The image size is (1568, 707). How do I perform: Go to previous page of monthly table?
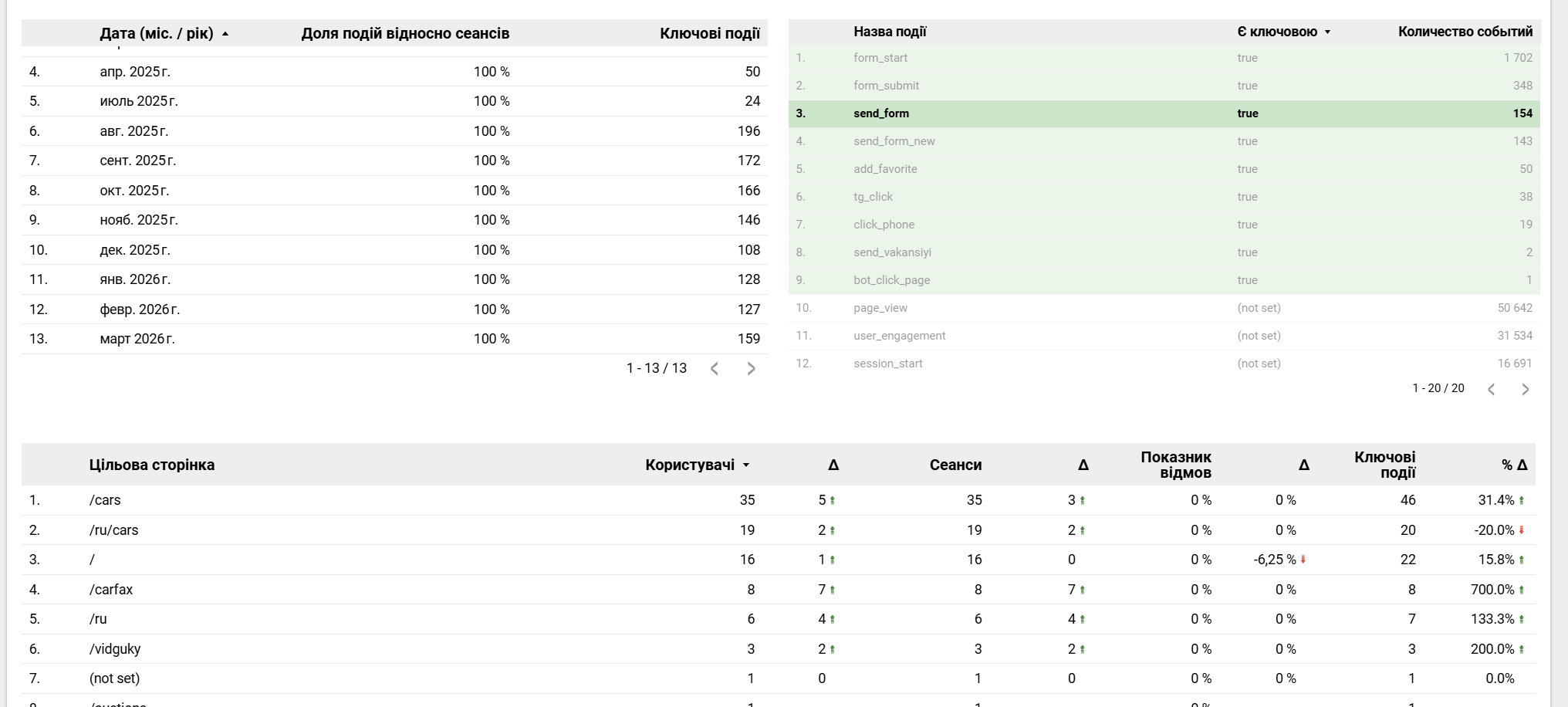tap(715, 369)
